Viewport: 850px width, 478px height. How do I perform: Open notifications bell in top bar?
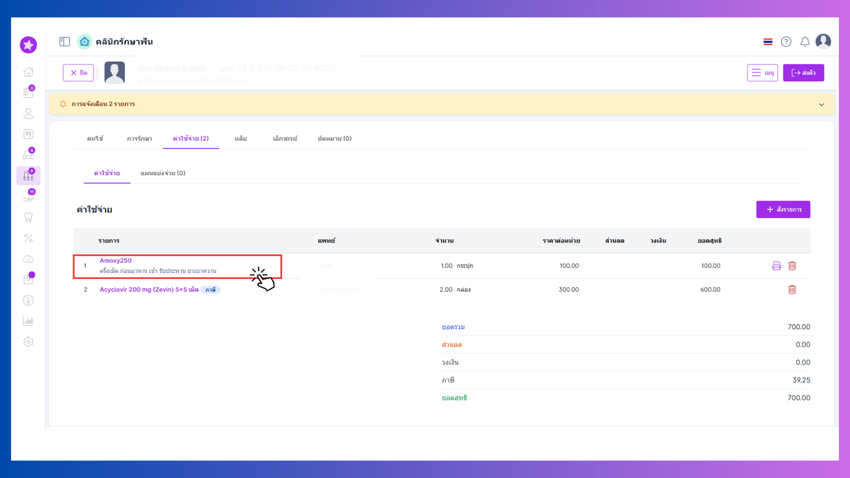805,42
